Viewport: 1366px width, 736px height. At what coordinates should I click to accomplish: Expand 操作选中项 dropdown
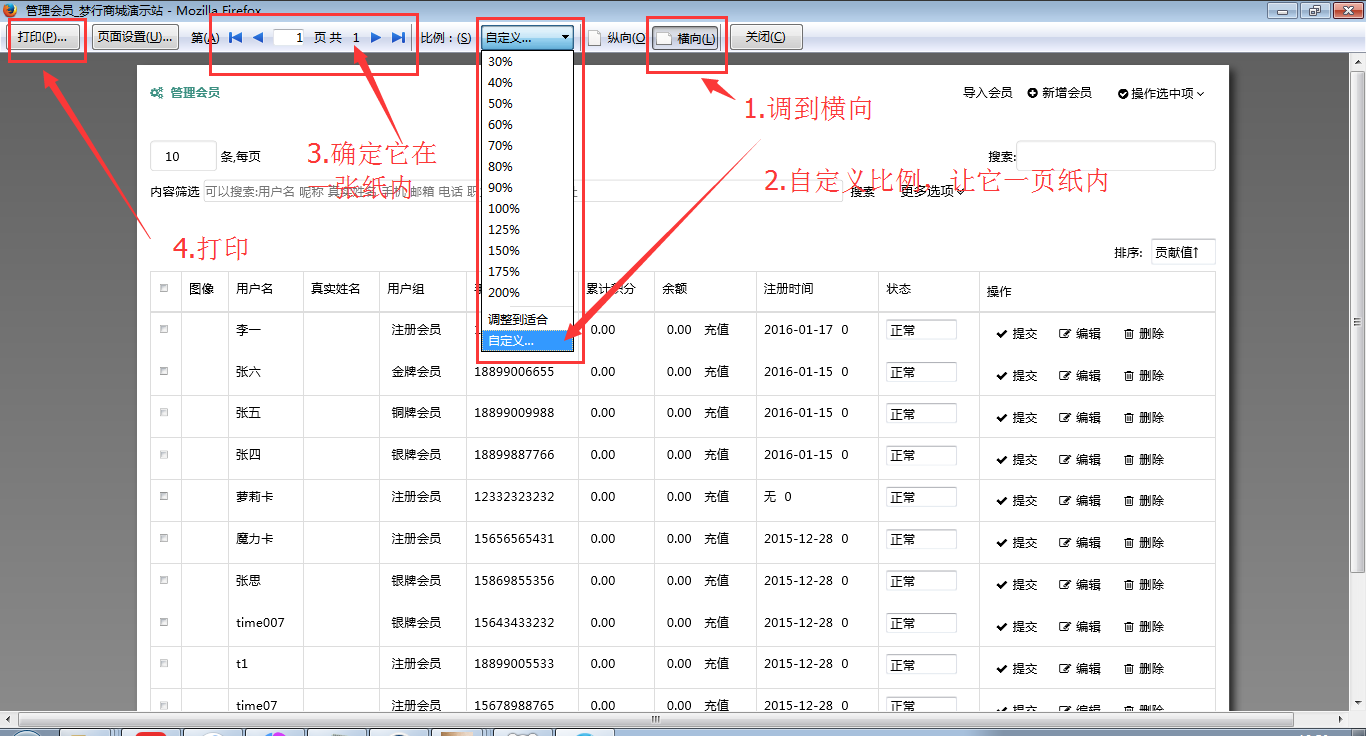coord(1161,94)
